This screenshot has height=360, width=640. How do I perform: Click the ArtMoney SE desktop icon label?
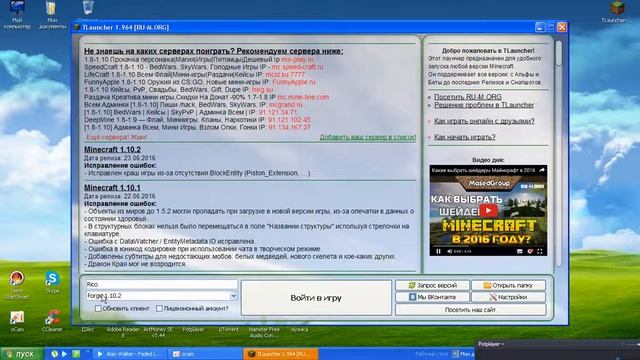click(158, 332)
